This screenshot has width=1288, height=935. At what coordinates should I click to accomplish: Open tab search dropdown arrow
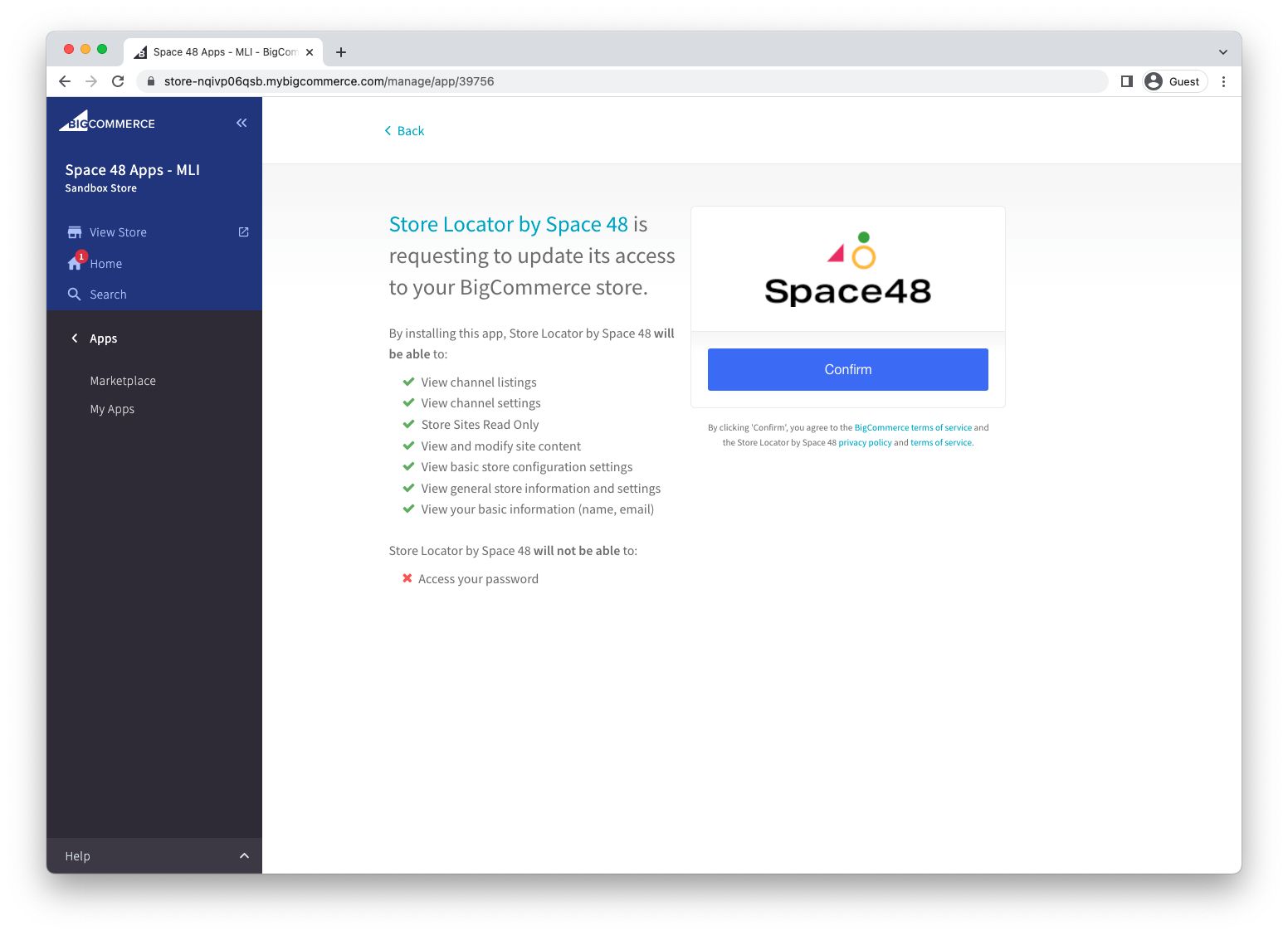click(x=1222, y=52)
